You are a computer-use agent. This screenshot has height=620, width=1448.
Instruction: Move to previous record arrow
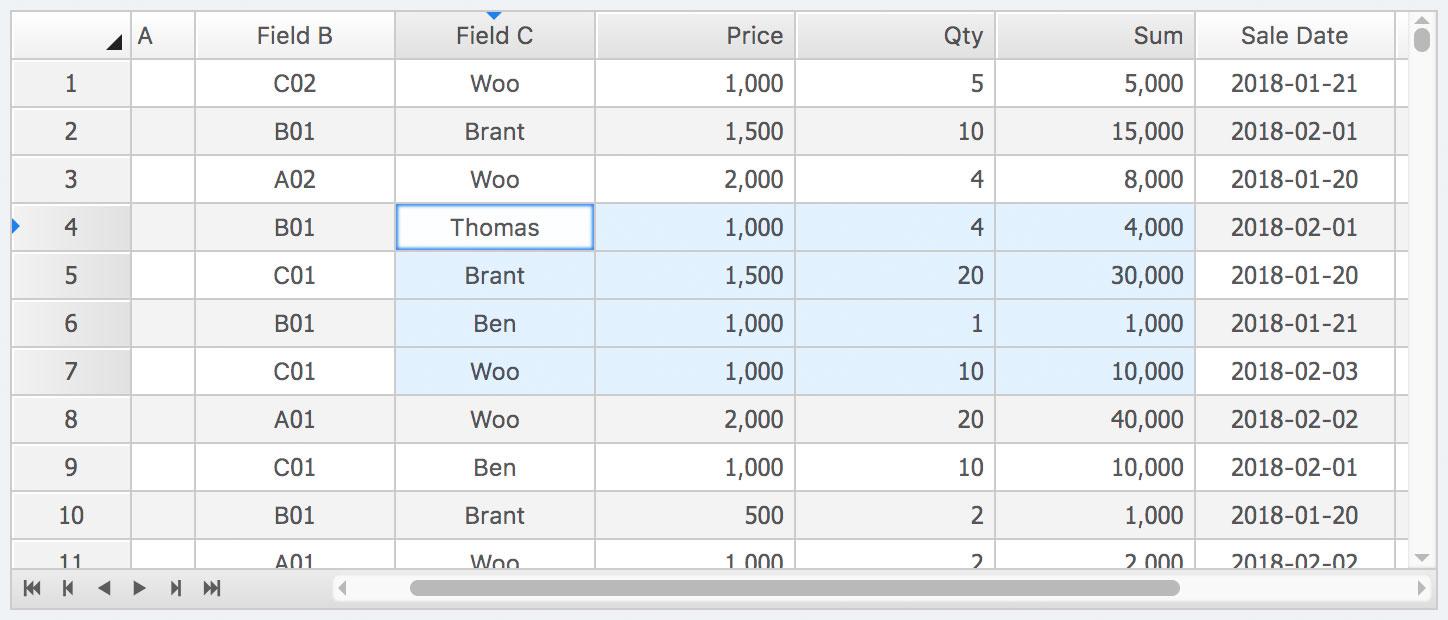[x=104, y=588]
